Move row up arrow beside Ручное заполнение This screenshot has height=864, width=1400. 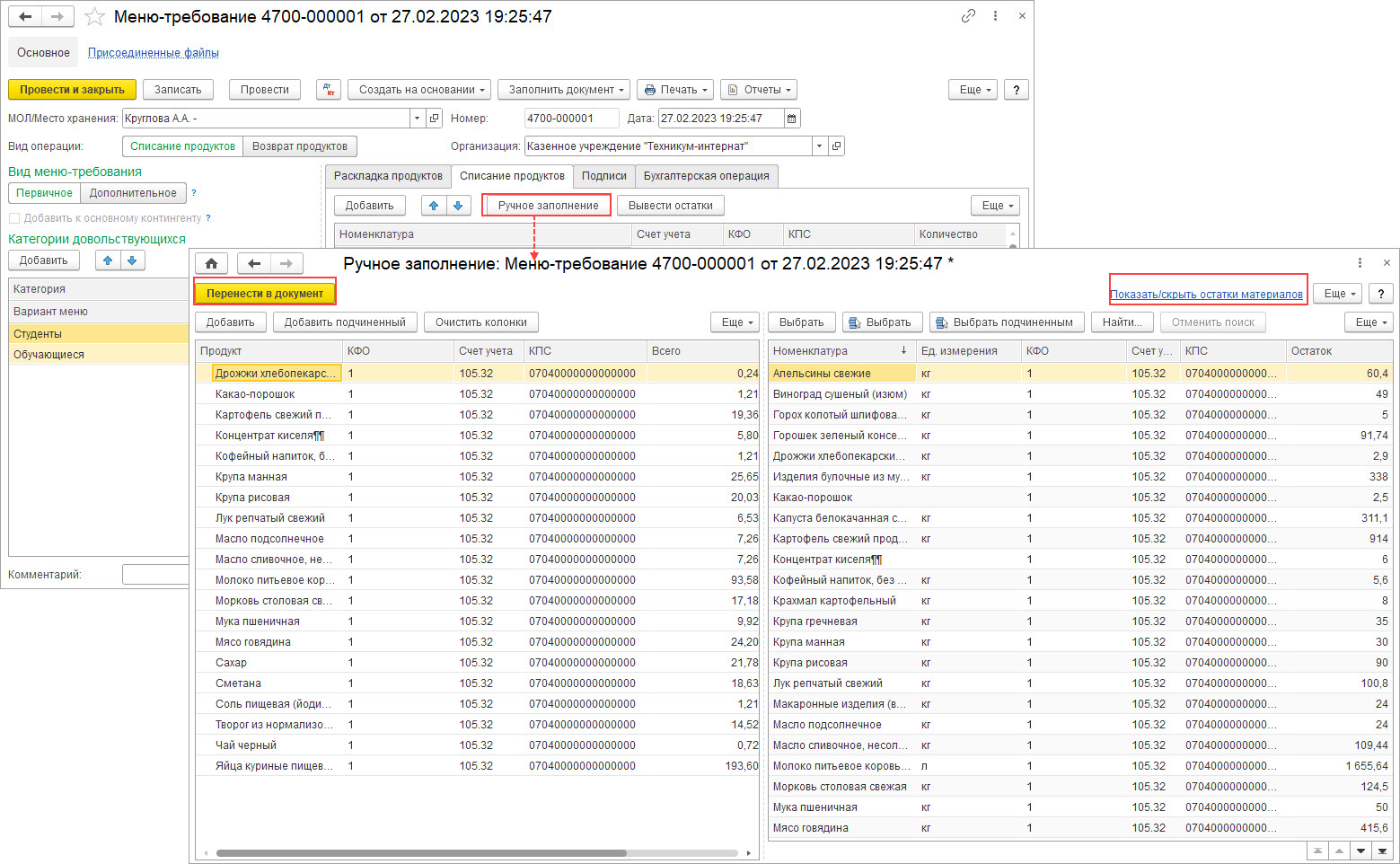[434, 206]
